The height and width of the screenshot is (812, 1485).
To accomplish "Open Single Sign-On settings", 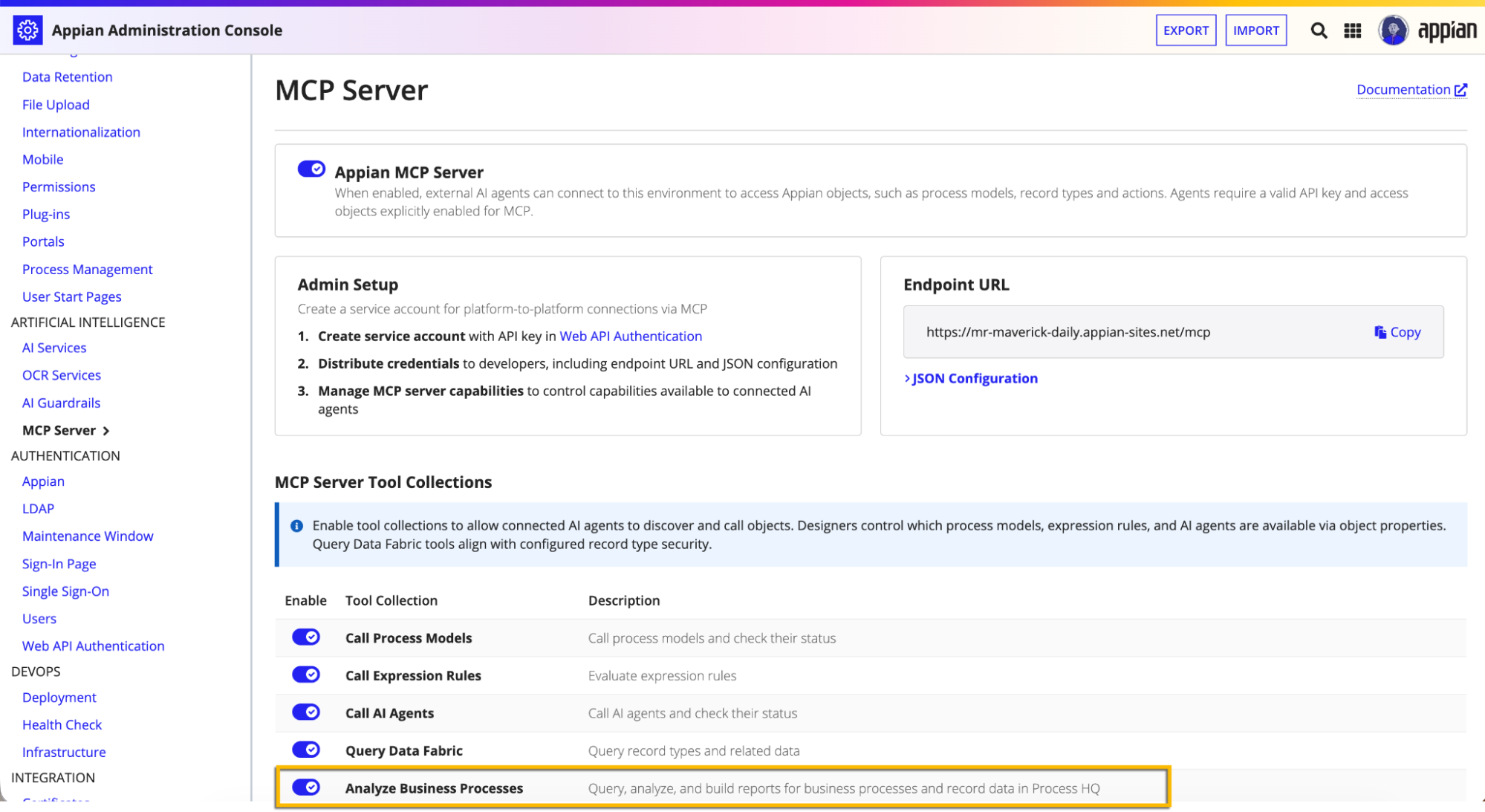I will click(65, 591).
